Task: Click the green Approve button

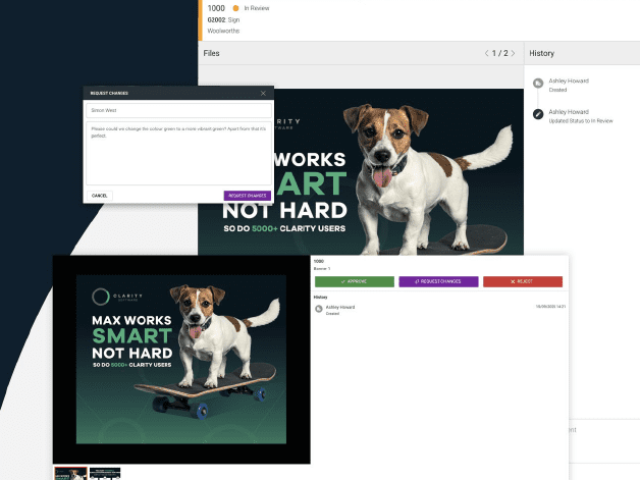Action: [x=354, y=282]
